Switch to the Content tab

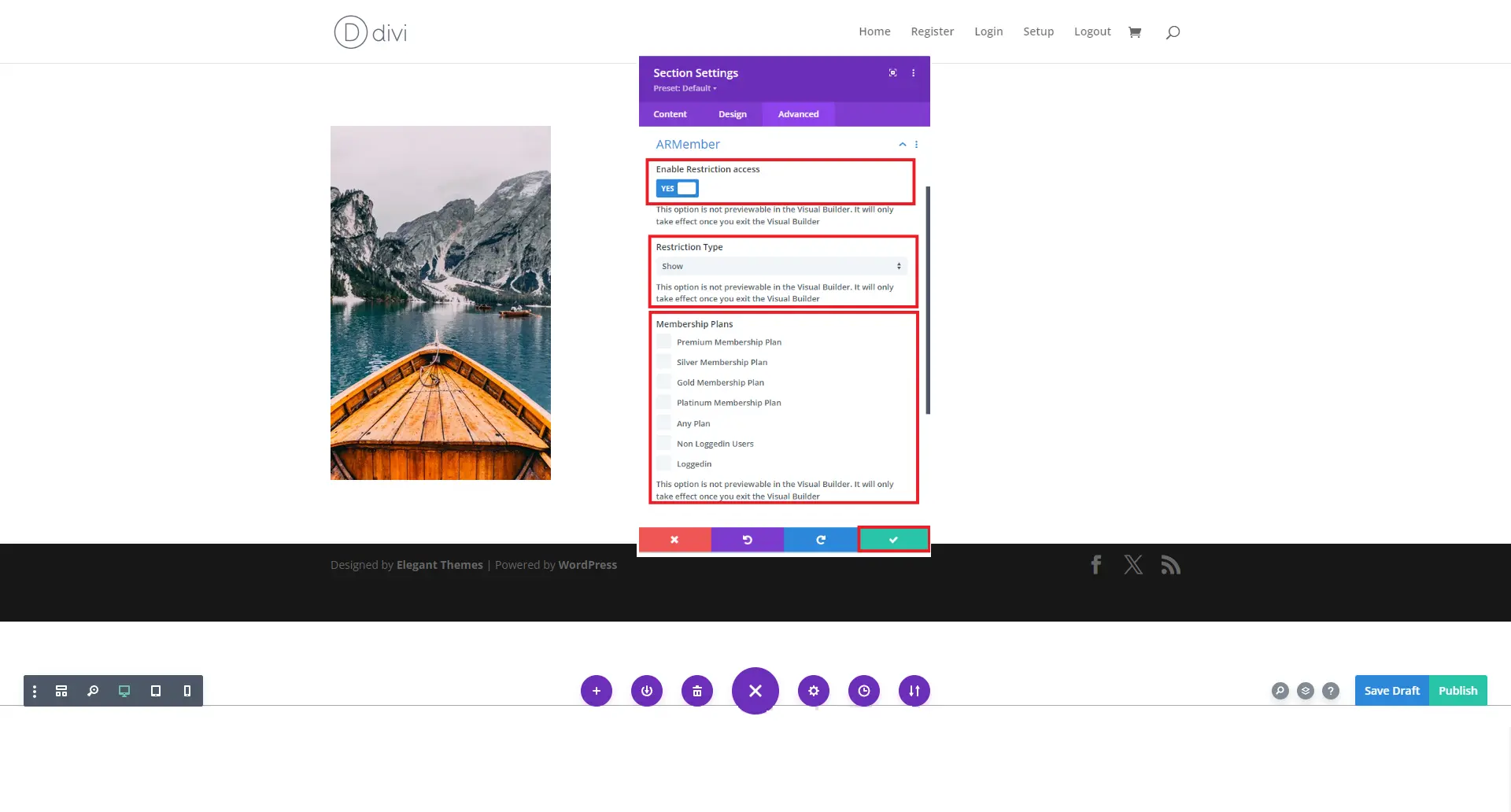pyautogui.click(x=670, y=114)
